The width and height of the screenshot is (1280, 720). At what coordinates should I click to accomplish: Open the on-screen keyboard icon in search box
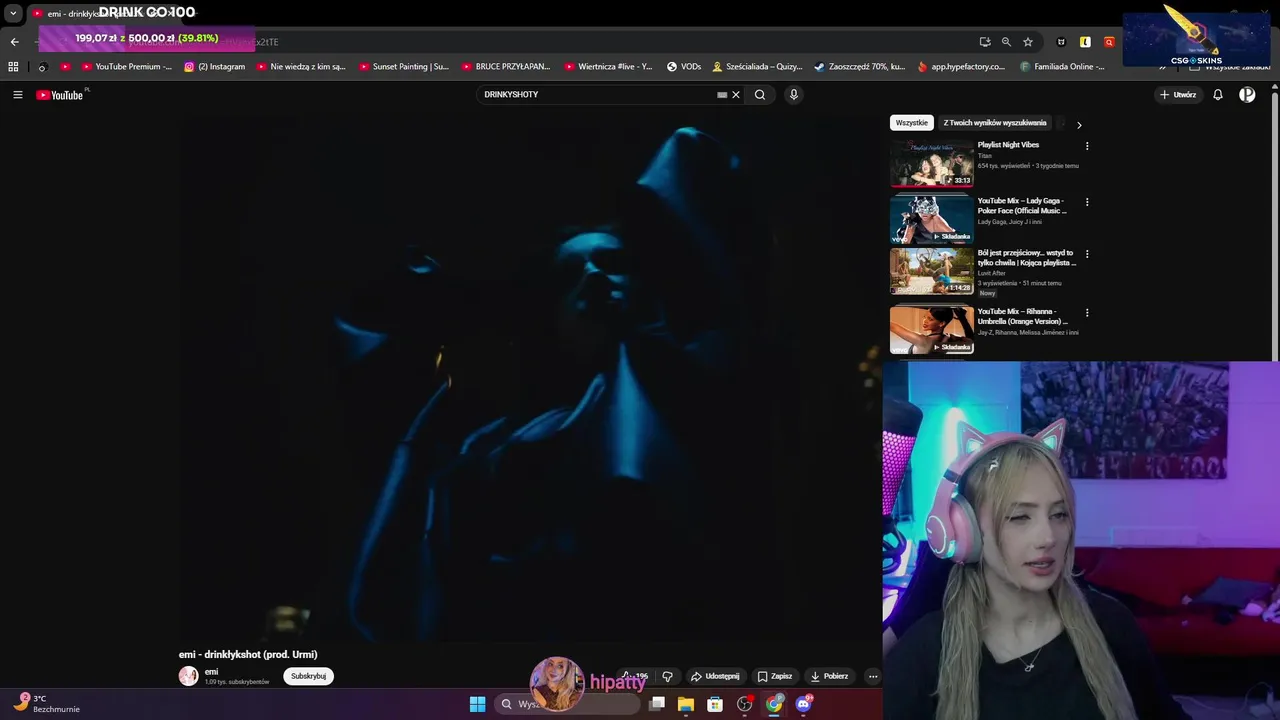(722, 95)
